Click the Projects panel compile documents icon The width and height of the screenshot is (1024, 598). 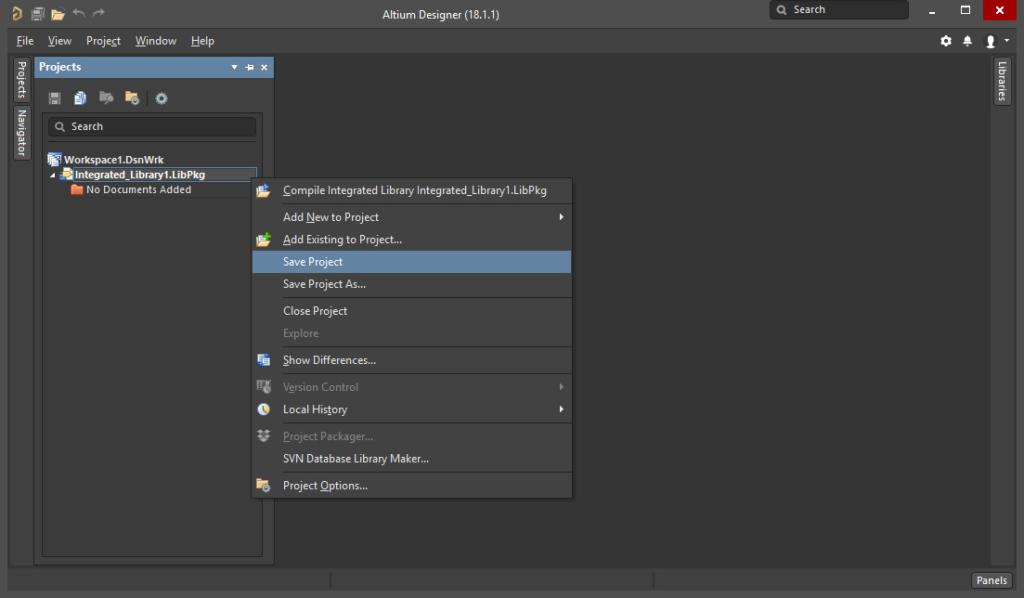point(80,98)
